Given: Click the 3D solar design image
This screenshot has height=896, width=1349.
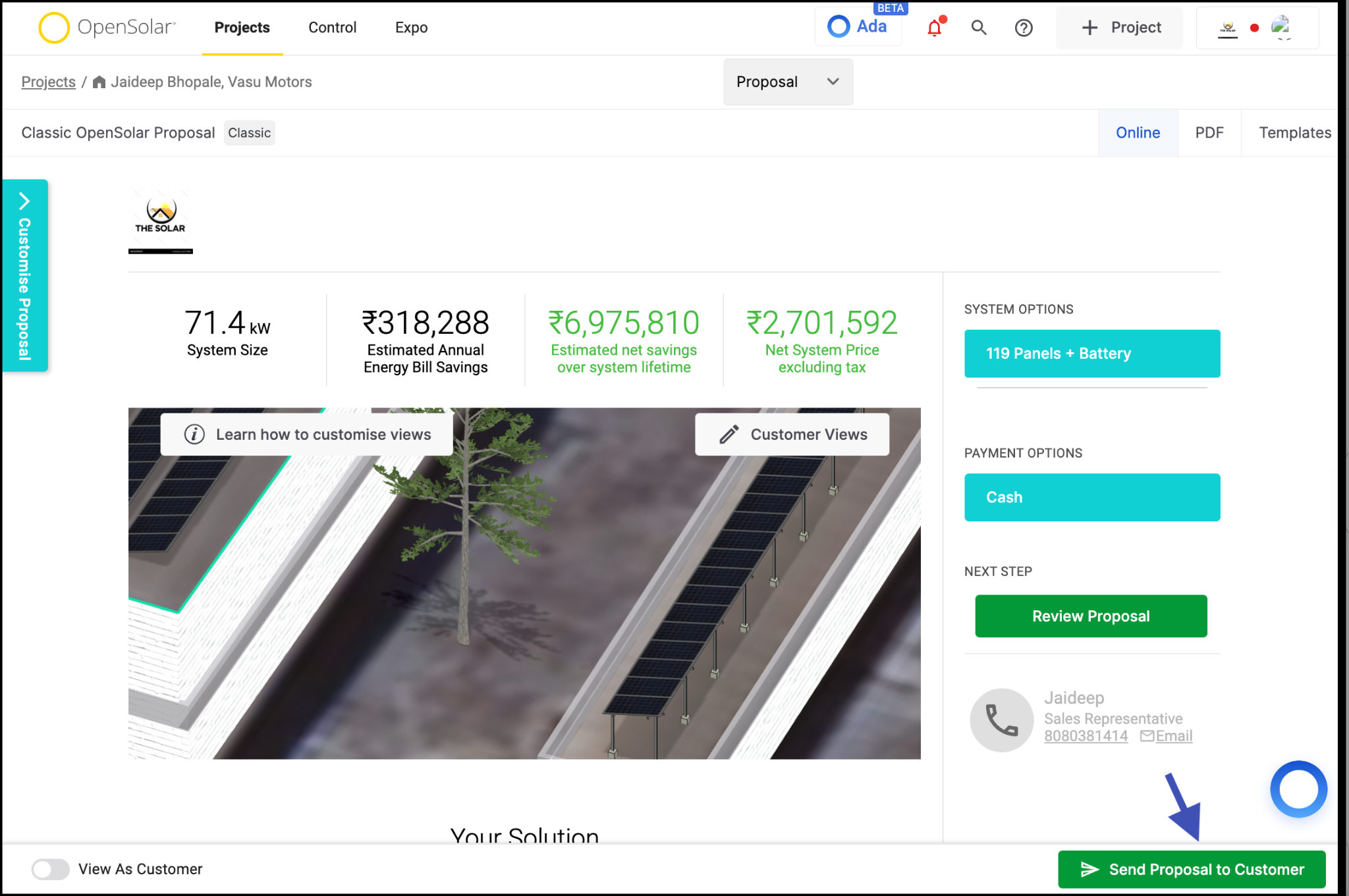Looking at the screenshot, I should click(524, 583).
